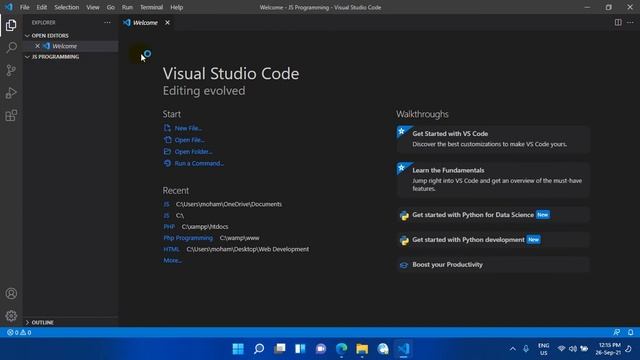Open recent Php Programming folder
The image size is (640, 360).
coord(188,238)
